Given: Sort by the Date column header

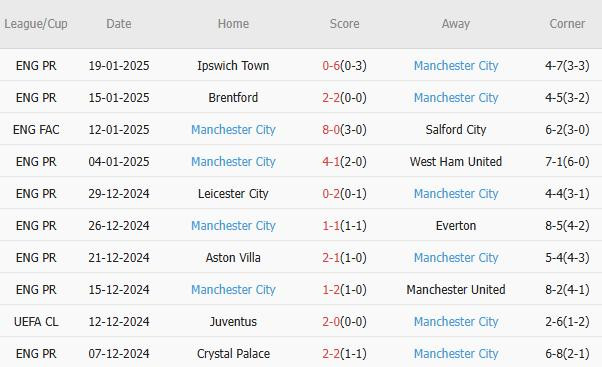Looking at the screenshot, I should 119,24.
